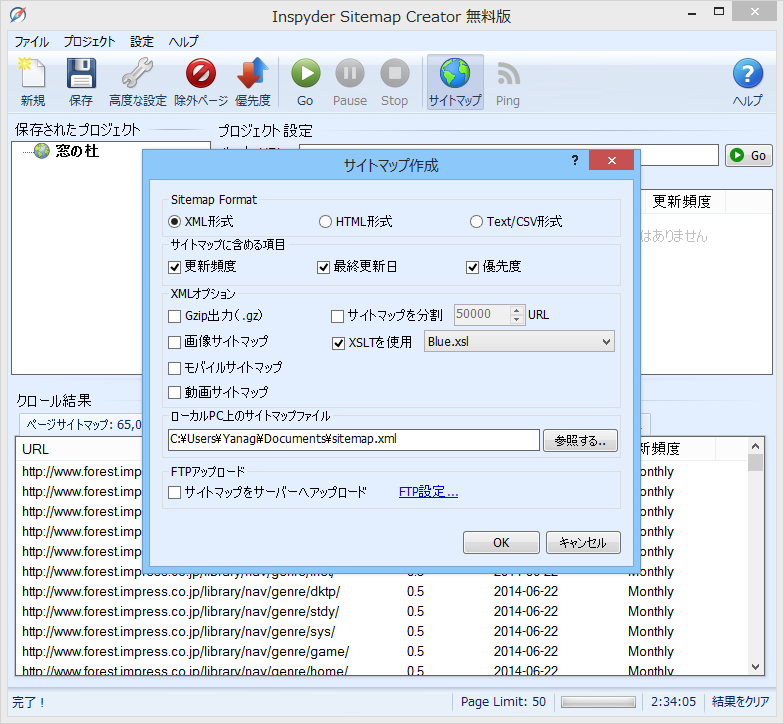
Task: Close the サイトマップ作成 dialog
Action: 612,160
